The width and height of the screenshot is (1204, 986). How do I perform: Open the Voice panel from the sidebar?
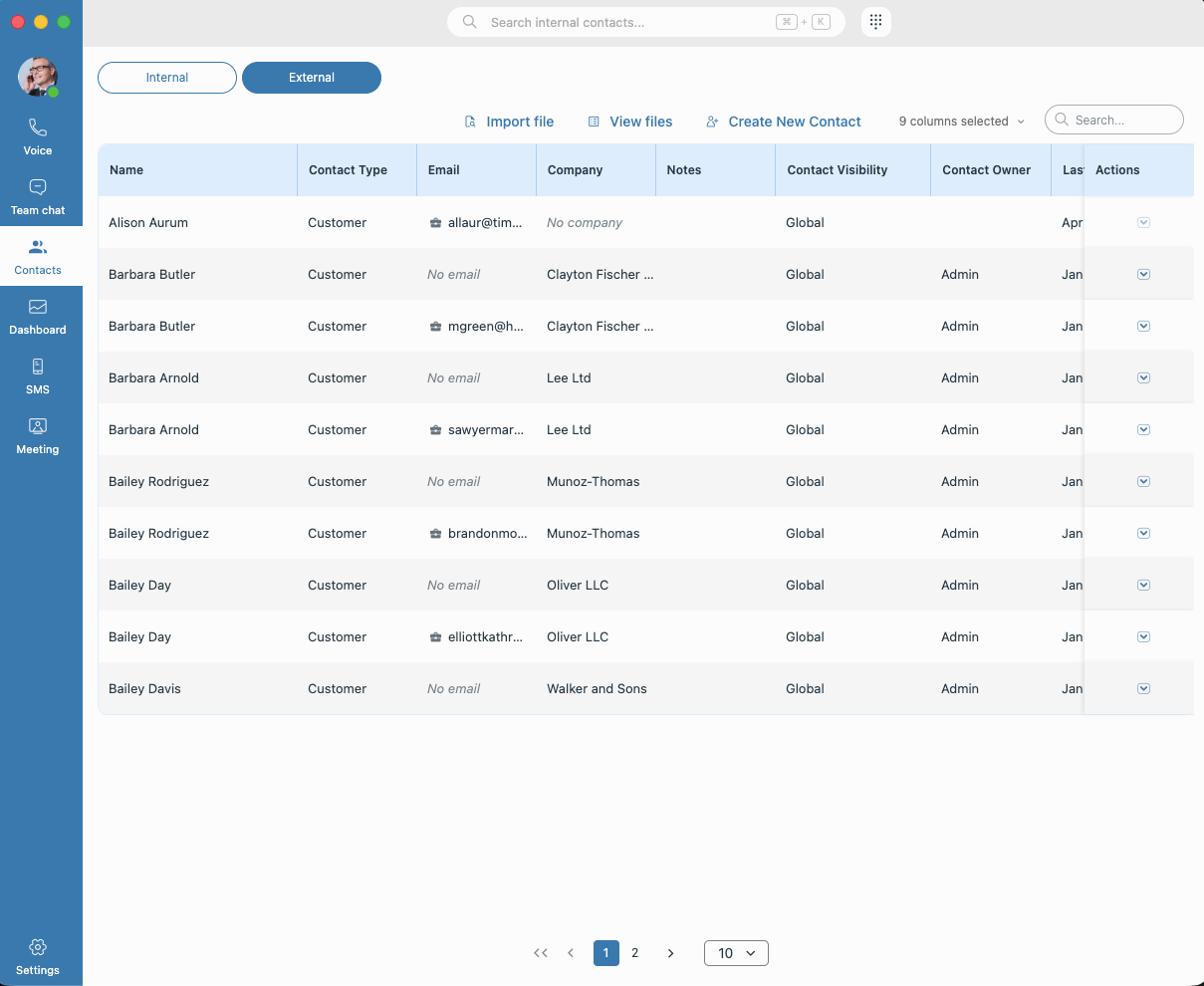tap(37, 136)
